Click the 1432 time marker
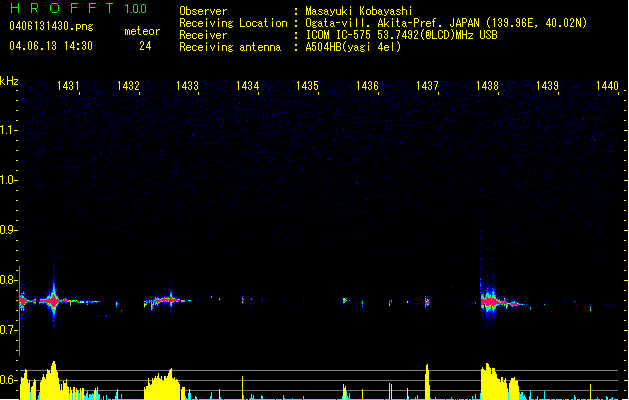The height and width of the screenshot is (400, 629). pos(128,86)
